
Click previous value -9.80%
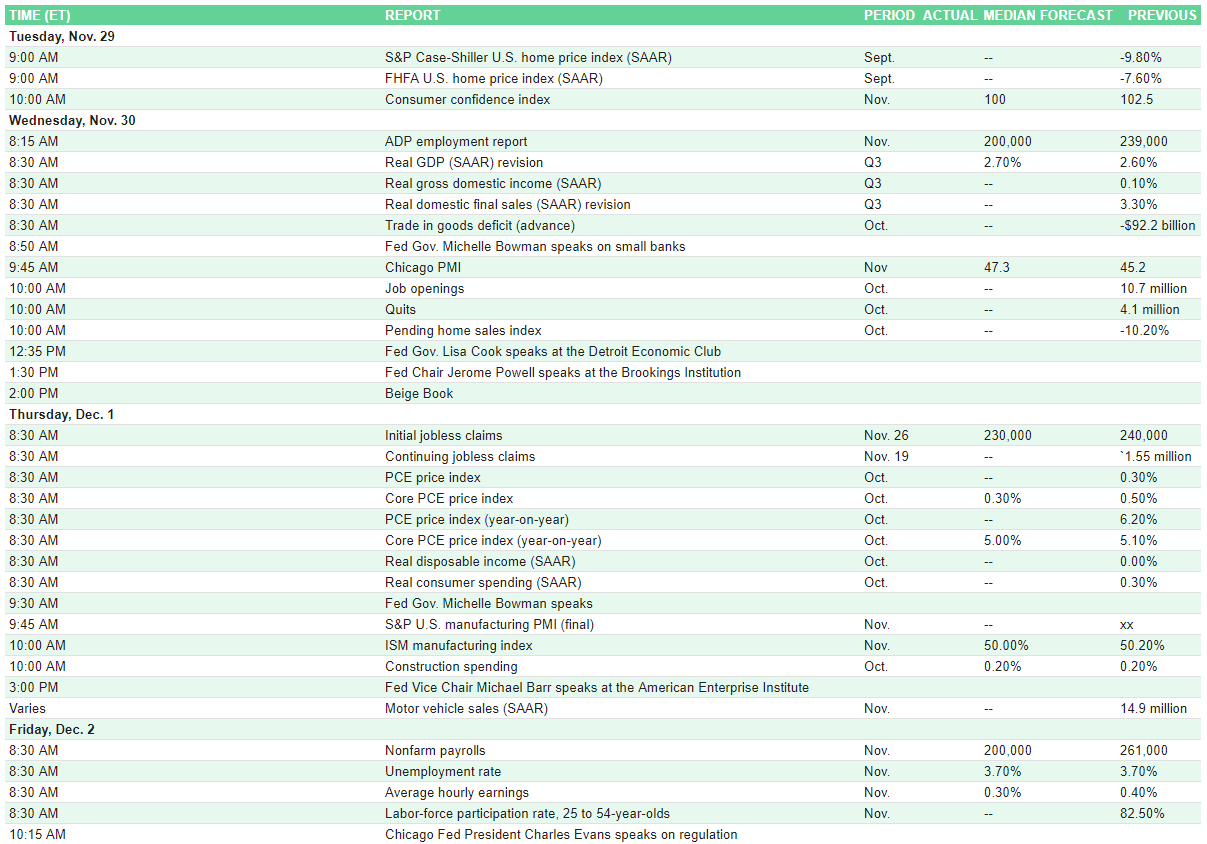point(1141,57)
